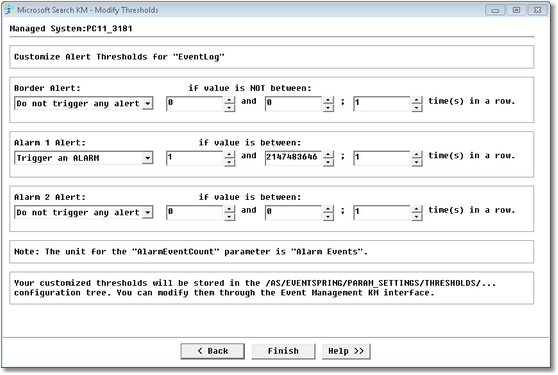This screenshot has height=375, width=558.
Task: Increase Alarm 2 upper value with up arrow
Action: point(328,209)
